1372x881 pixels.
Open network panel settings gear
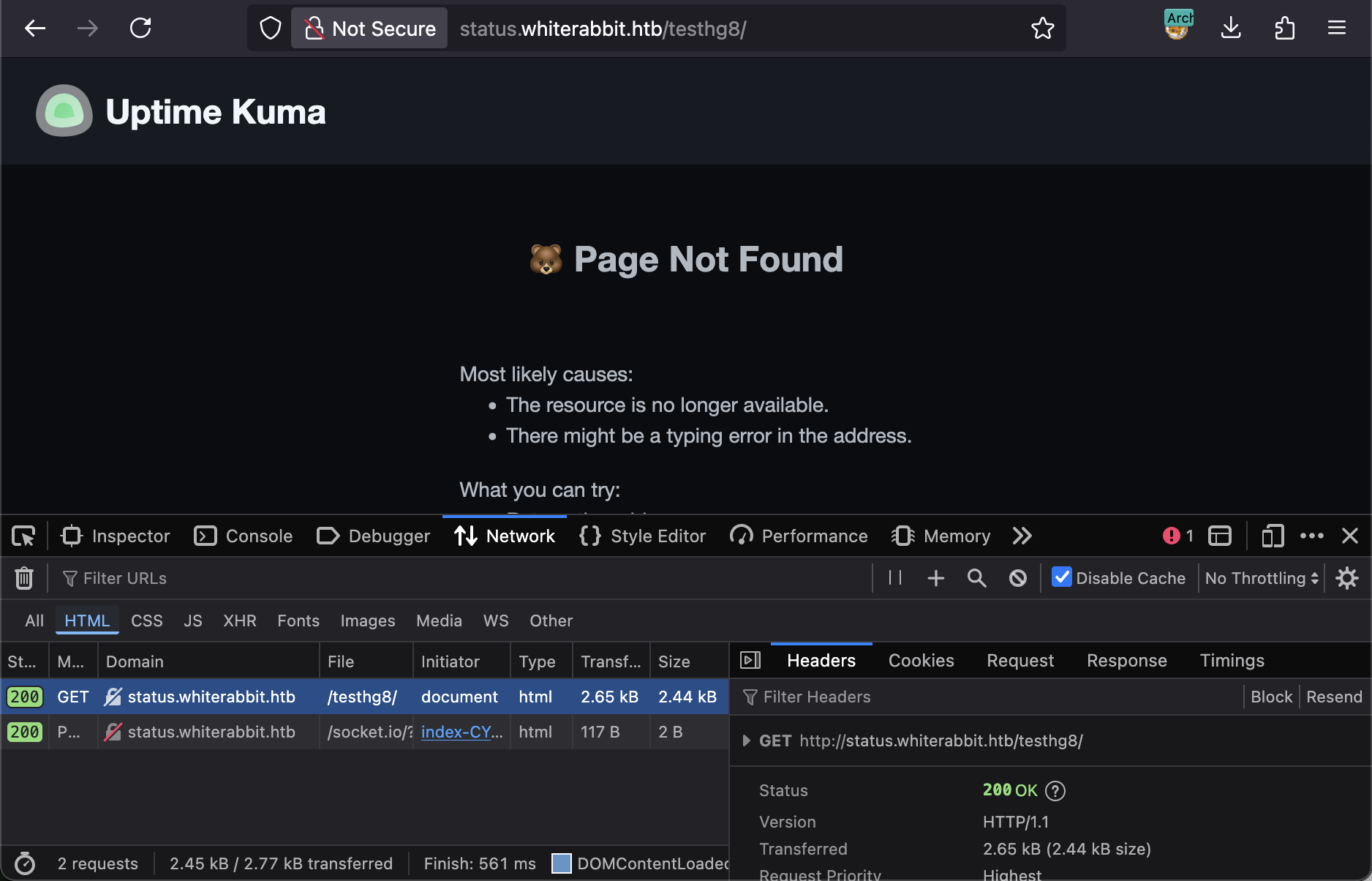click(x=1348, y=578)
